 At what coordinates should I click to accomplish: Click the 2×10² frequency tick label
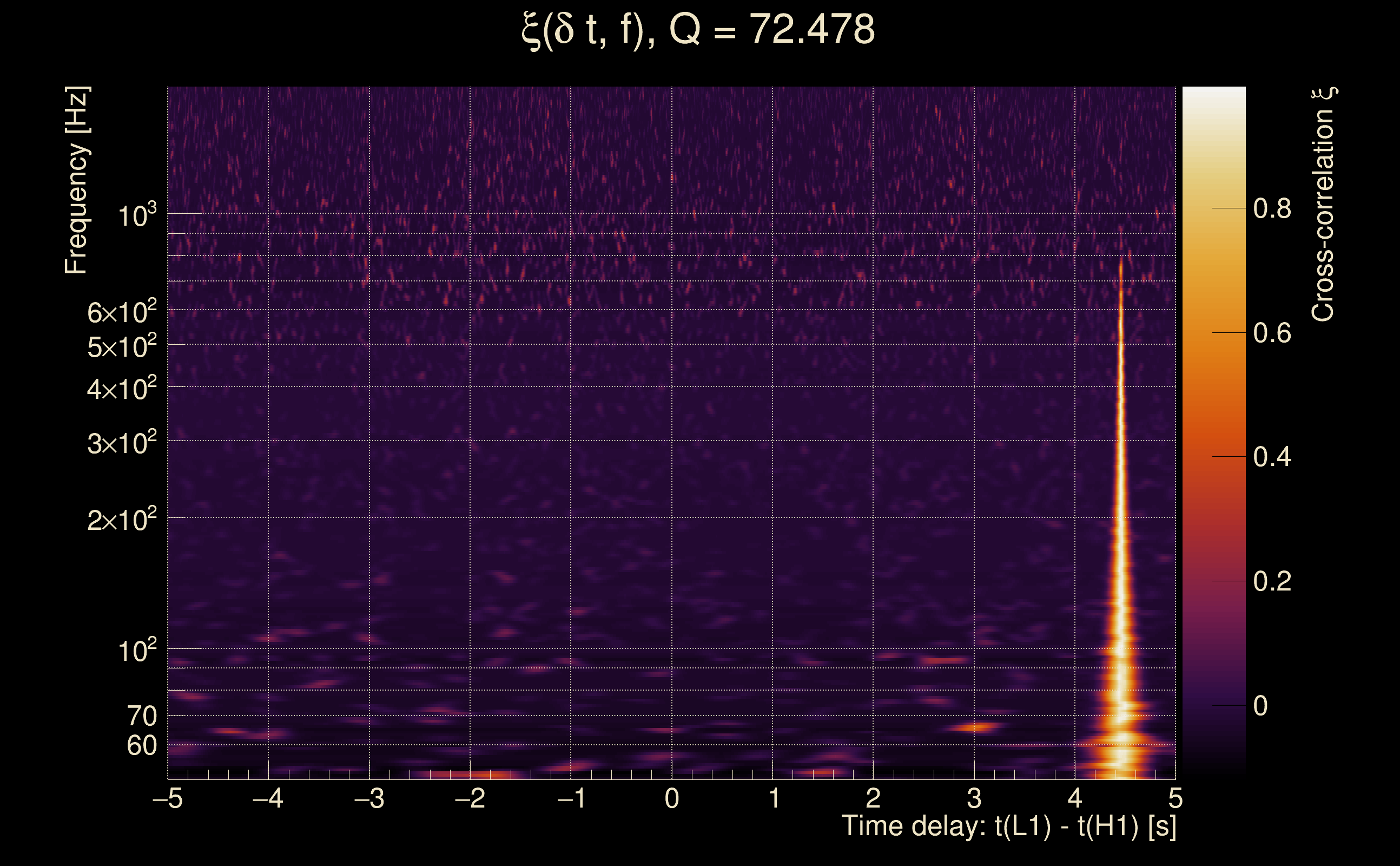tap(121, 520)
